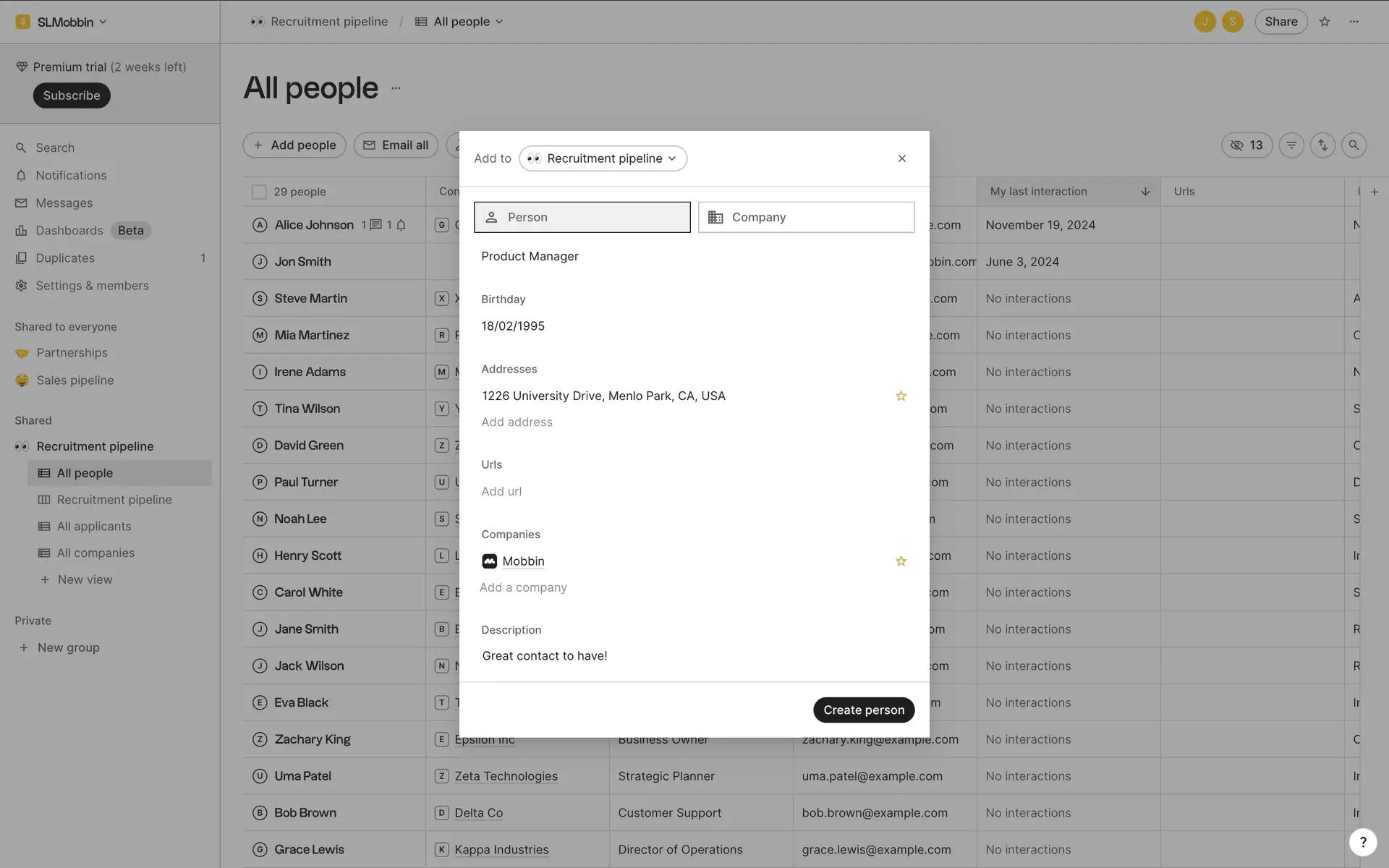Star the All people view
The image size is (1389, 868).
[x=1325, y=22]
